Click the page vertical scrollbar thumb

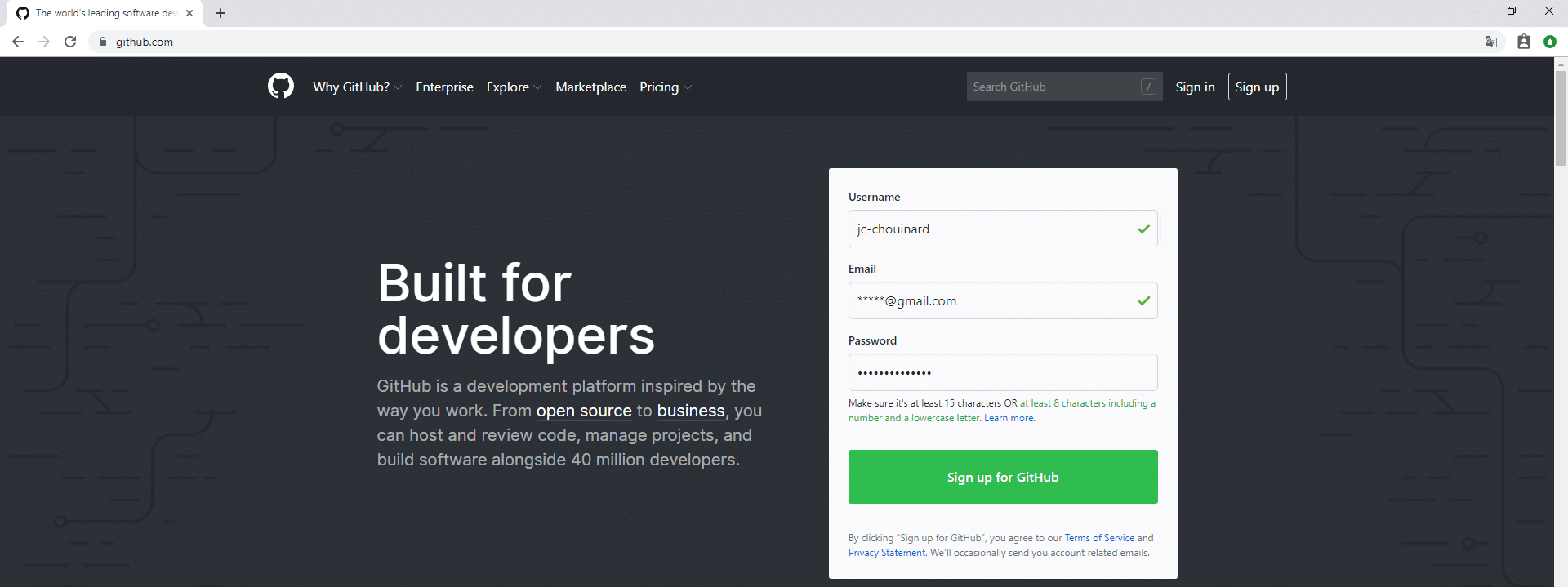pos(1561,118)
